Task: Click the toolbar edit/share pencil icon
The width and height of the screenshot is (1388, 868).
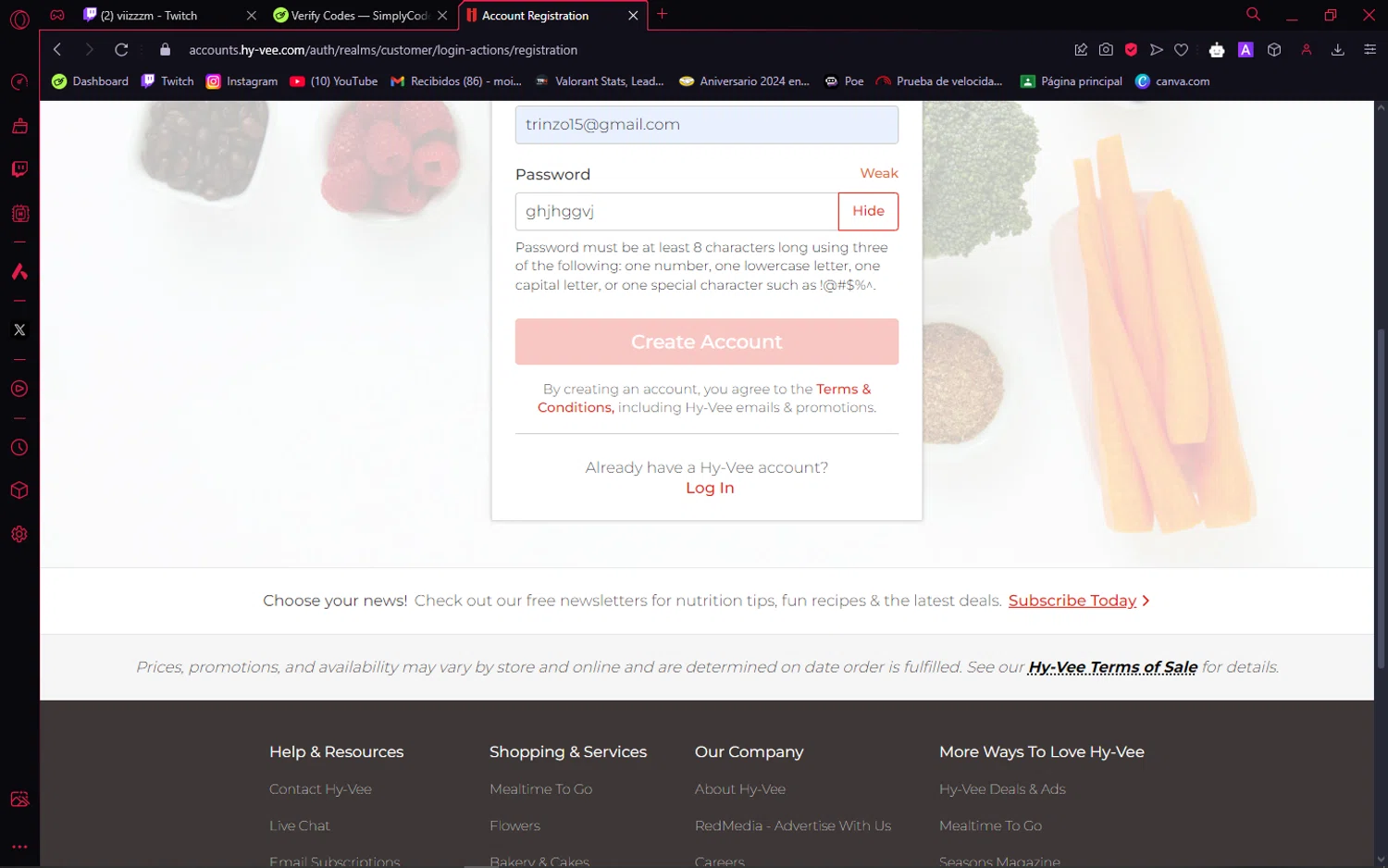Action: pos(1081,50)
